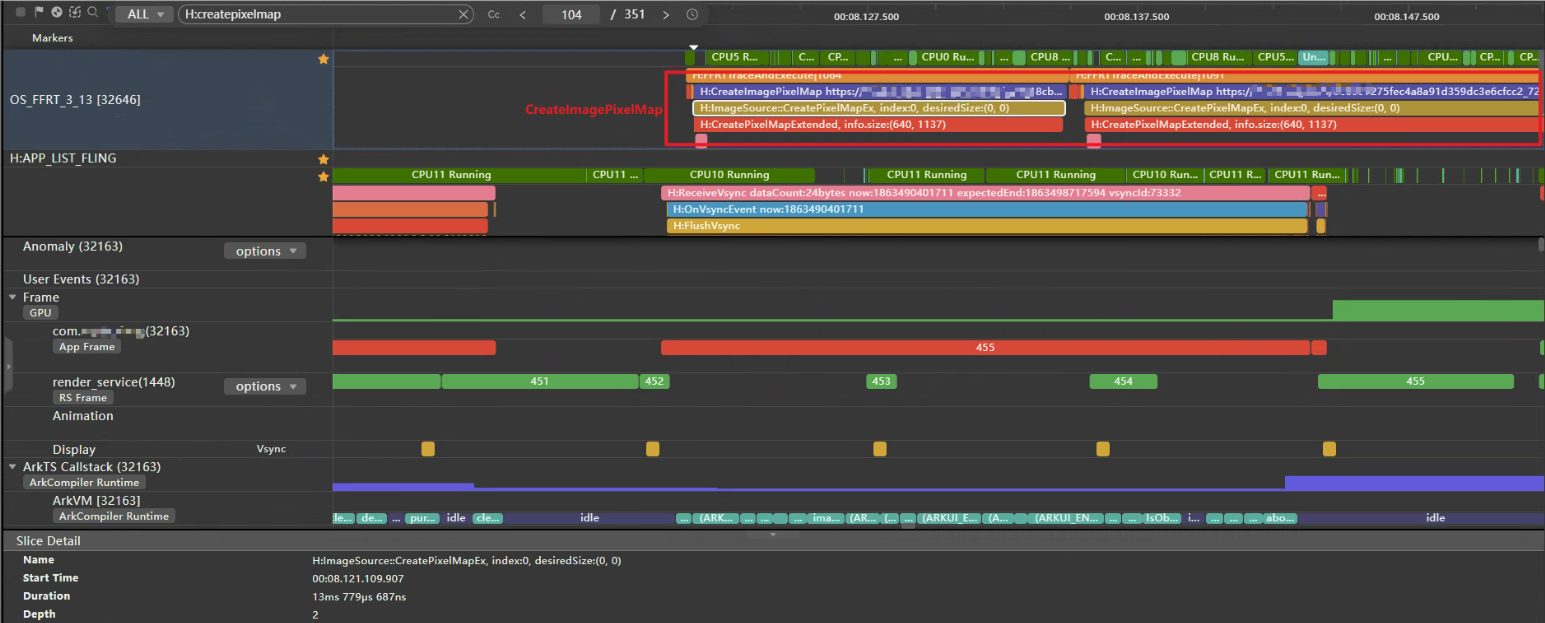Toggle case-sensitive Cc search option
The width and height of the screenshot is (1545, 623).
(493, 15)
